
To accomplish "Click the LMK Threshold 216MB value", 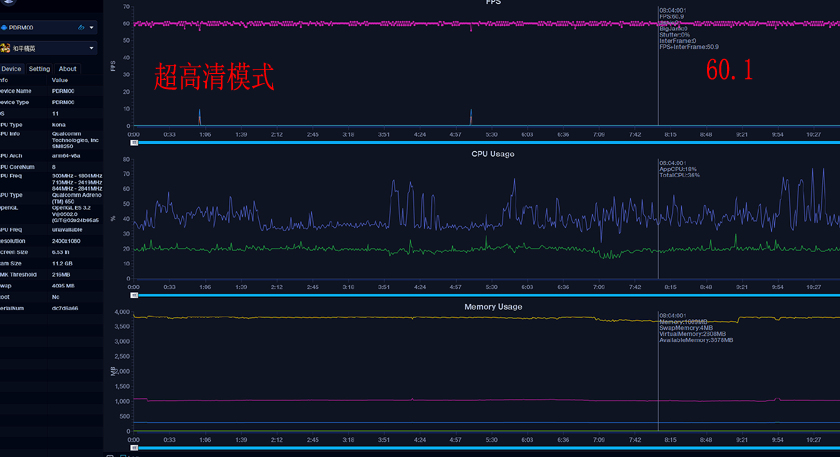I will [61, 274].
